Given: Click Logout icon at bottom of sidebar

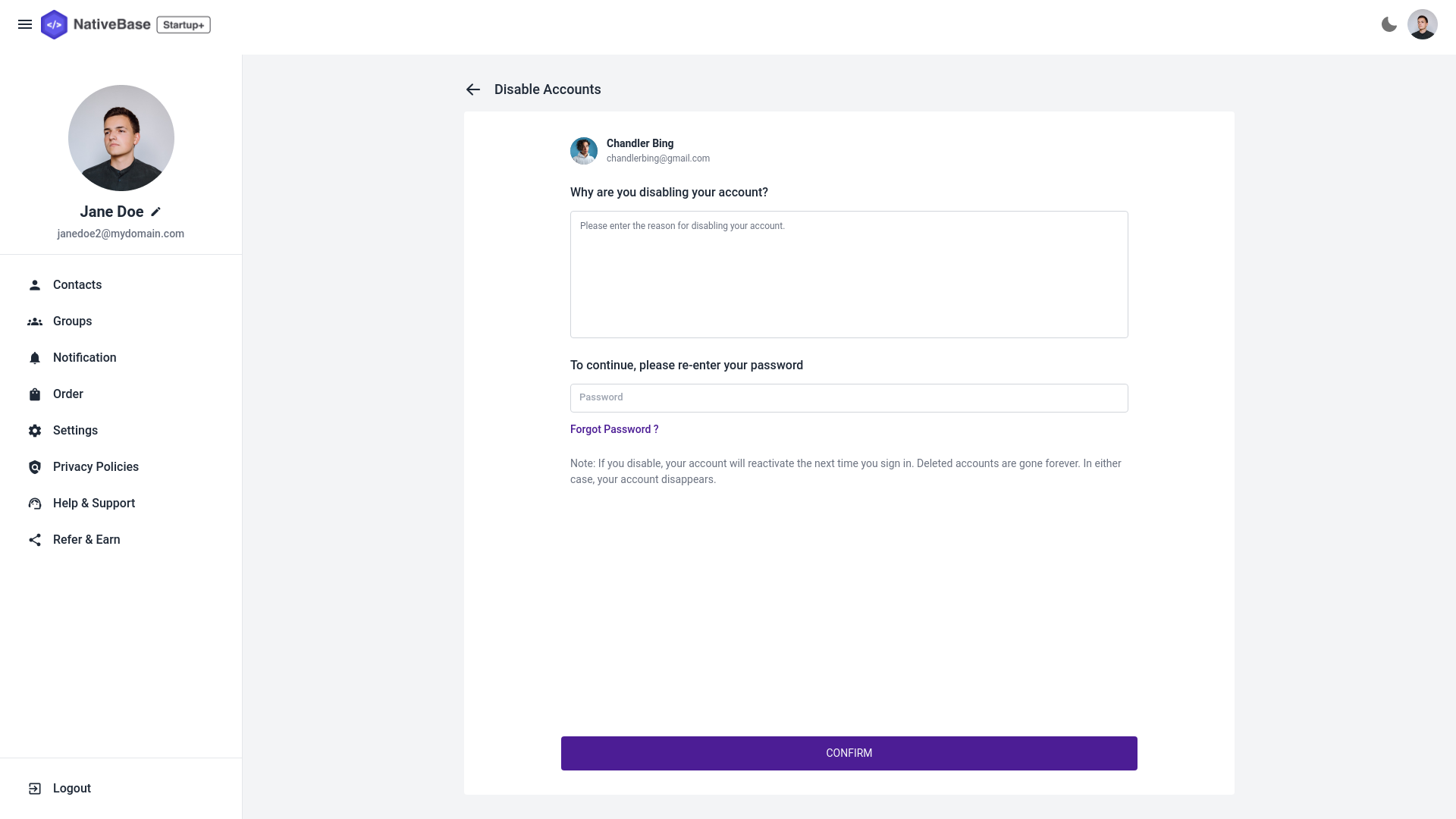Looking at the screenshot, I should (x=35, y=788).
